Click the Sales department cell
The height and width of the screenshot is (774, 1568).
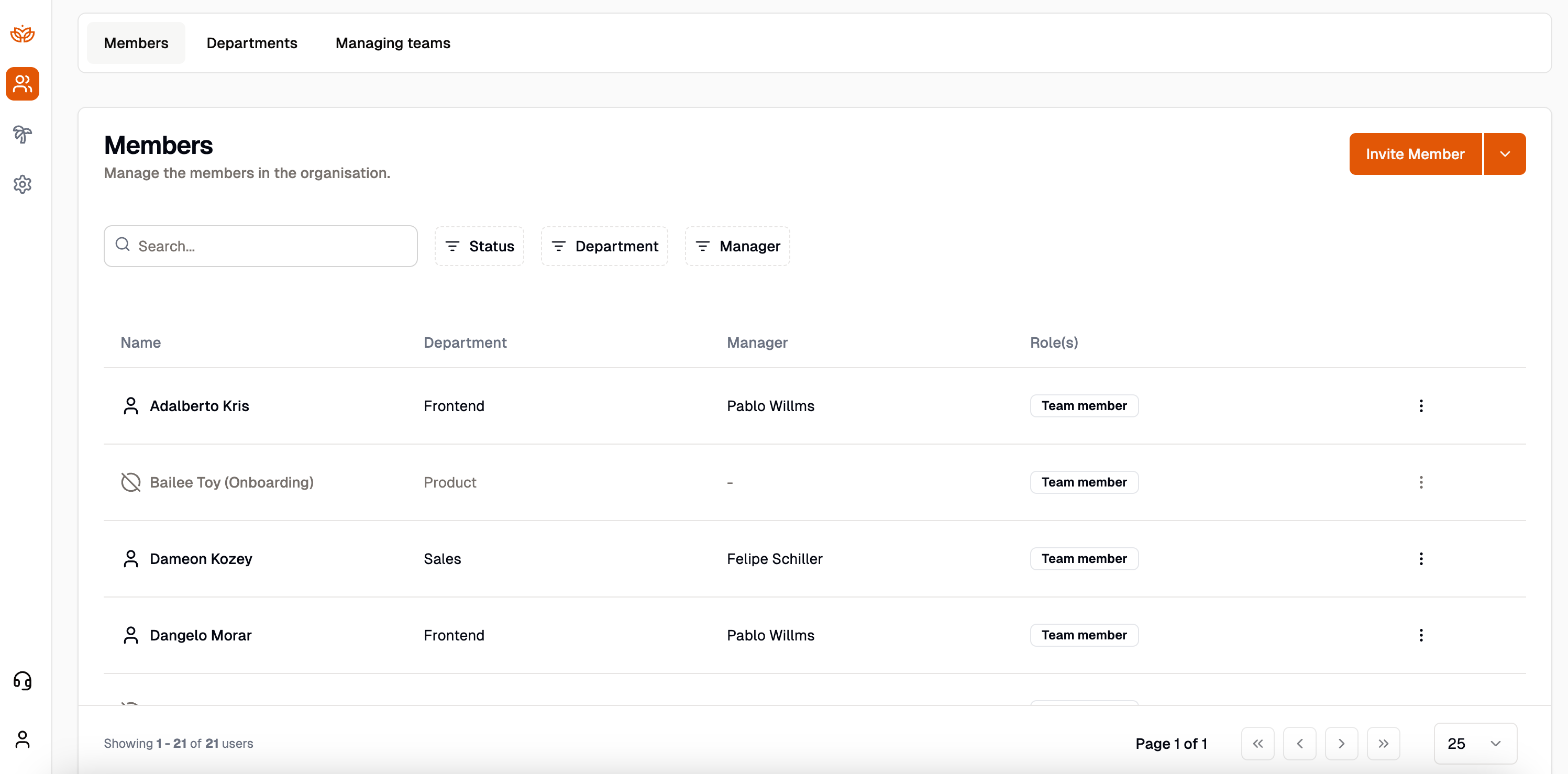pyautogui.click(x=443, y=559)
